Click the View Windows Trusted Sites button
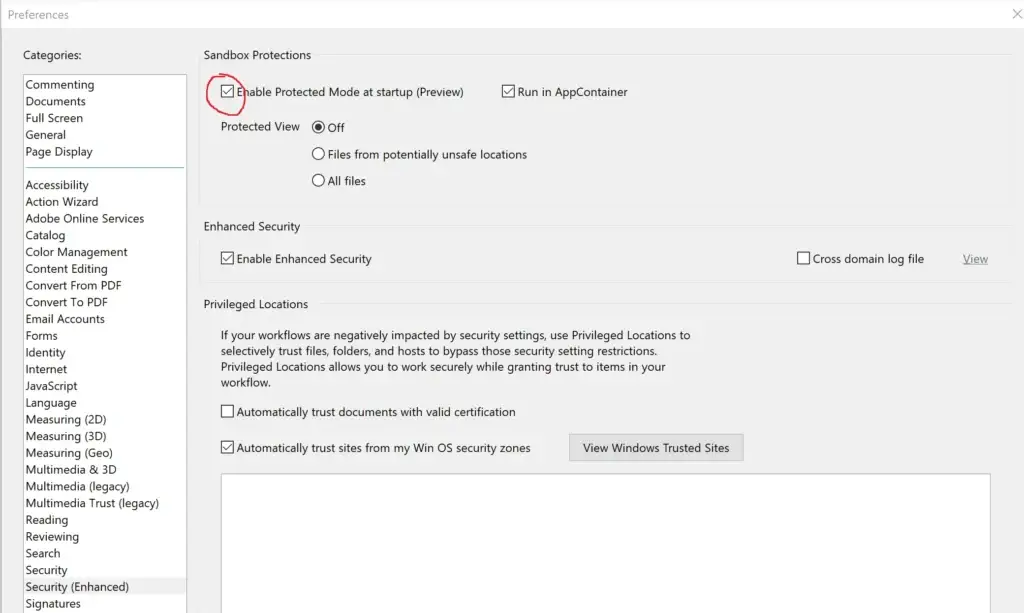 [656, 448]
